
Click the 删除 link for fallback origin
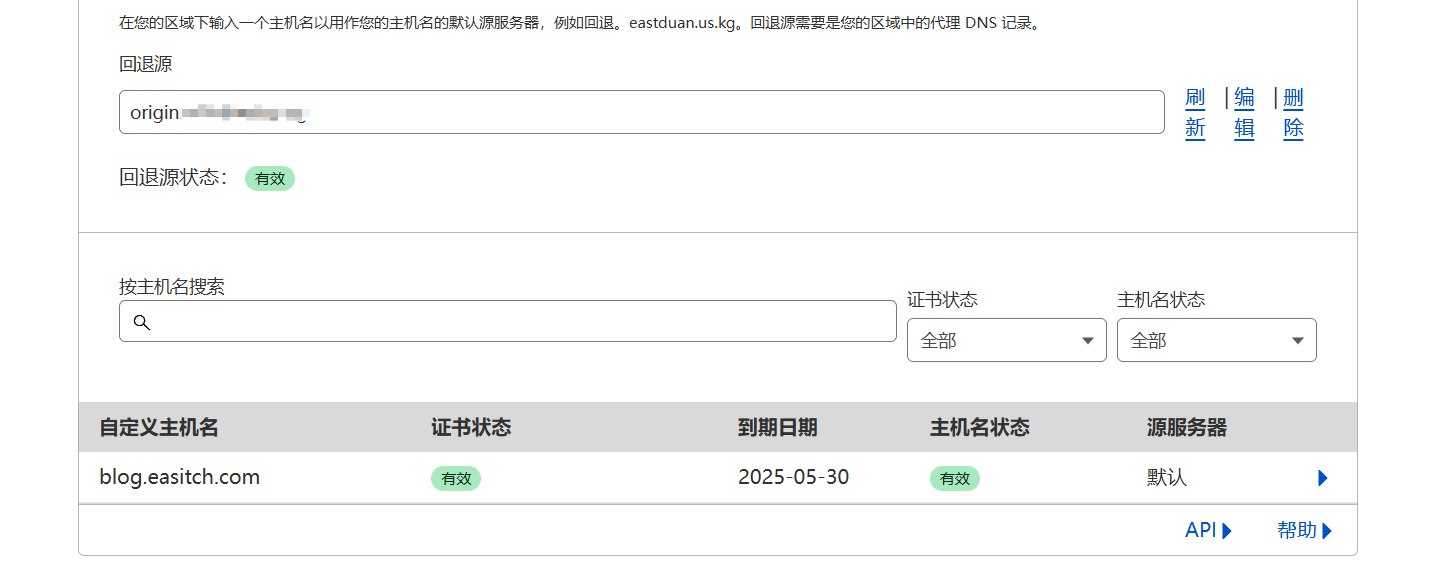coord(1293,113)
